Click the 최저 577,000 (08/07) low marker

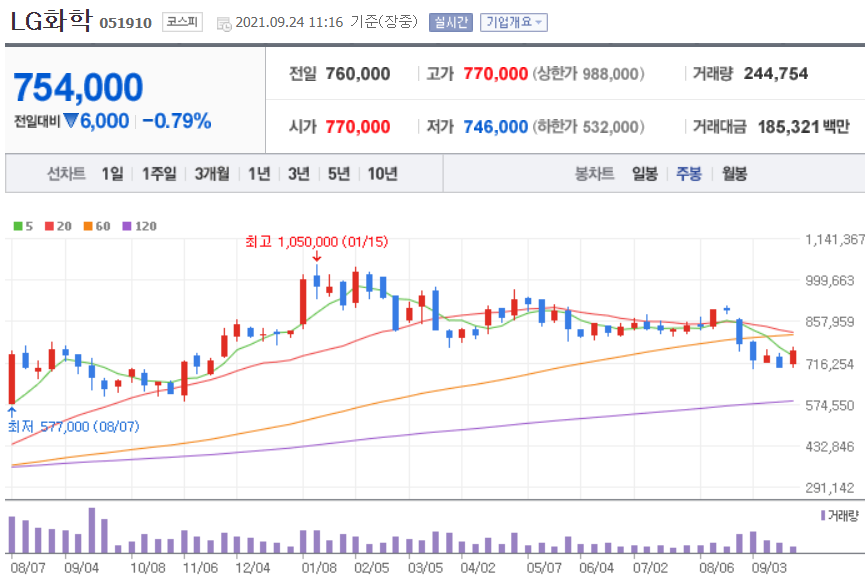point(73,426)
